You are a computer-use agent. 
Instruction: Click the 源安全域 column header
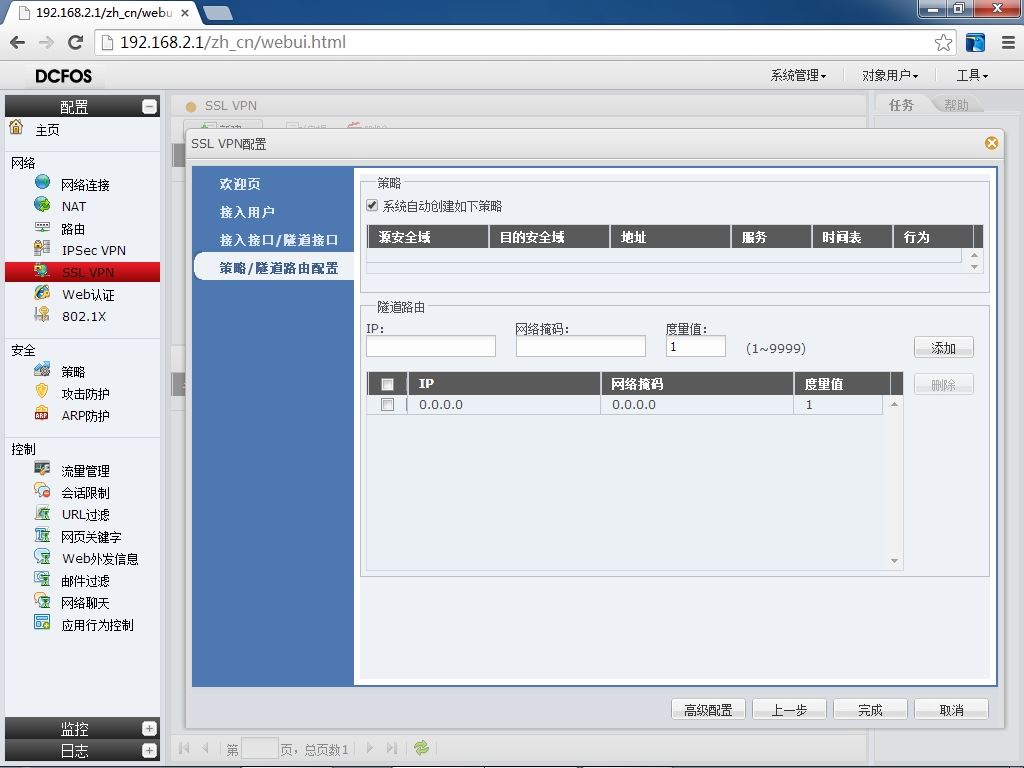[428, 237]
